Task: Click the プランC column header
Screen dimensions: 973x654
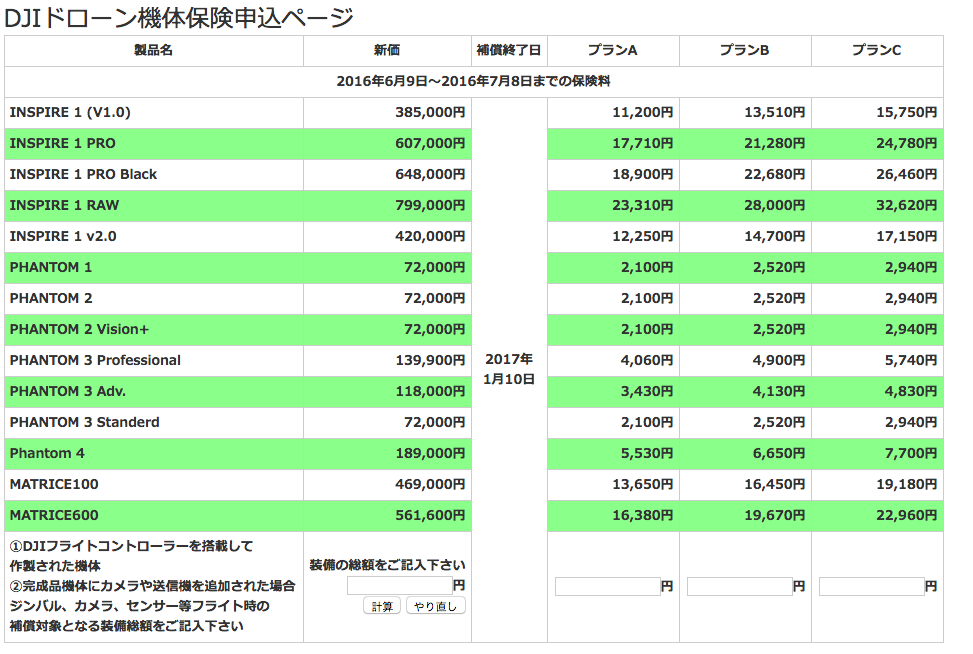Action: (x=877, y=50)
